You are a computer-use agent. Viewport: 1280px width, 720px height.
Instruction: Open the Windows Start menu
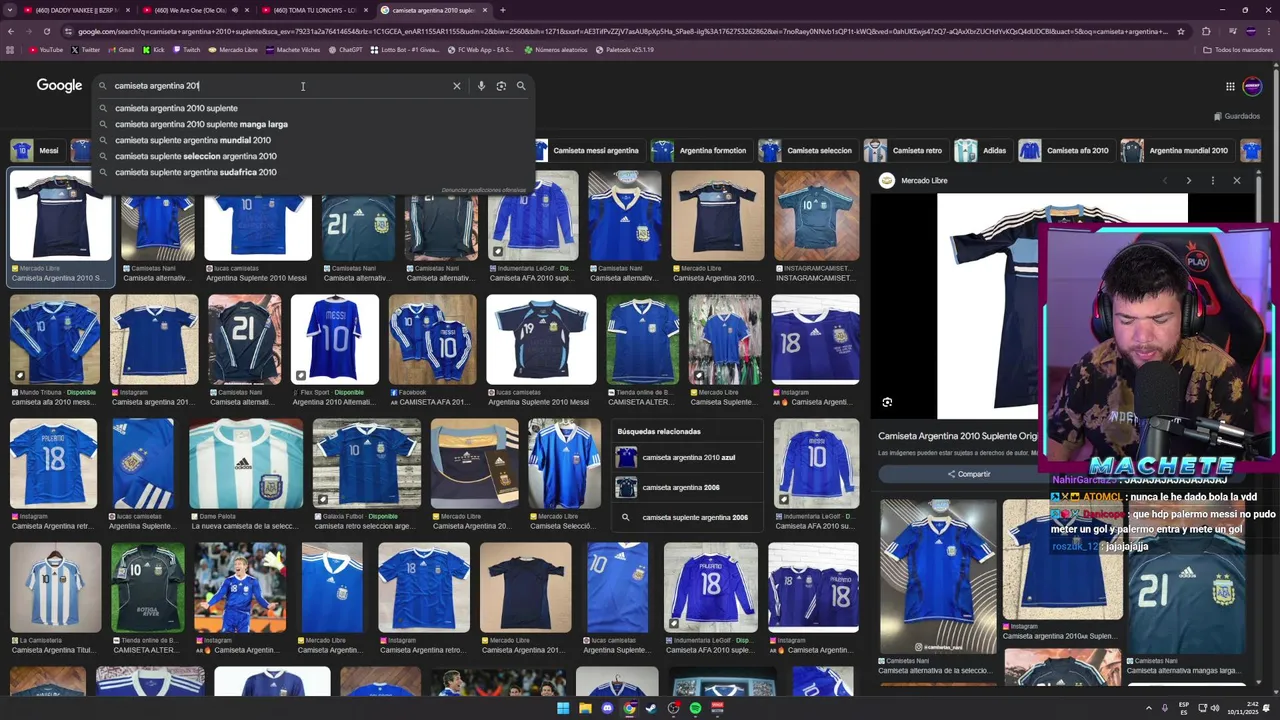[x=563, y=708]
